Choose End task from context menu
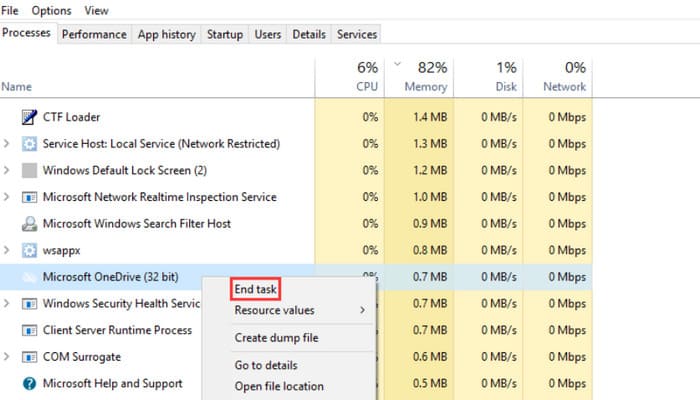 255,289
